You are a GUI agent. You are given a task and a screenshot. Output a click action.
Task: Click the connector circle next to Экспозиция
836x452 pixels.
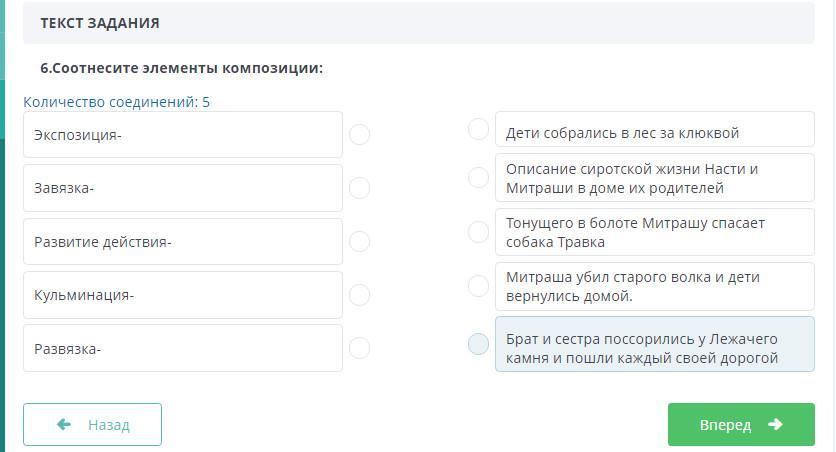click(360, 134)
